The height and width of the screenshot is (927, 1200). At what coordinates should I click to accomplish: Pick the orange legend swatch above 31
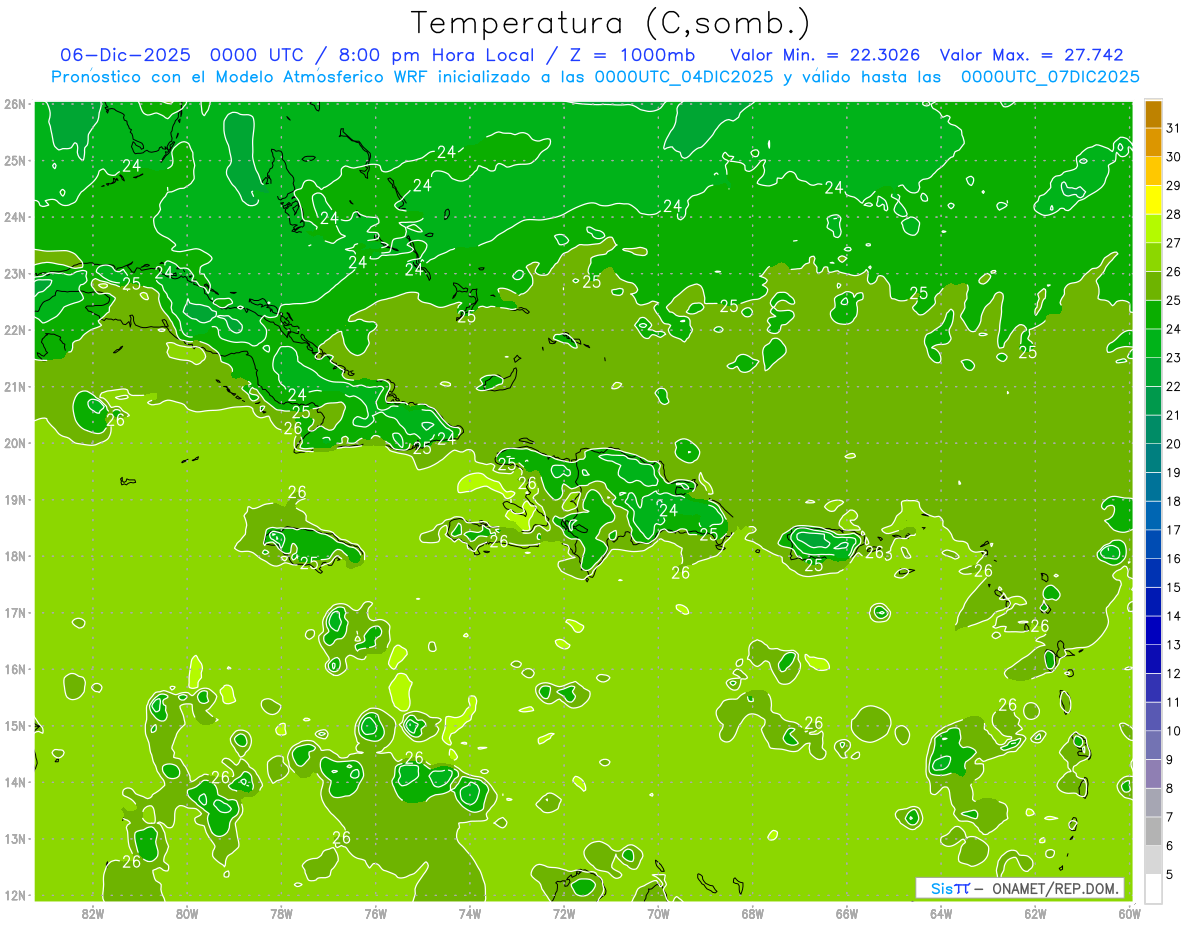point(1153,114)
